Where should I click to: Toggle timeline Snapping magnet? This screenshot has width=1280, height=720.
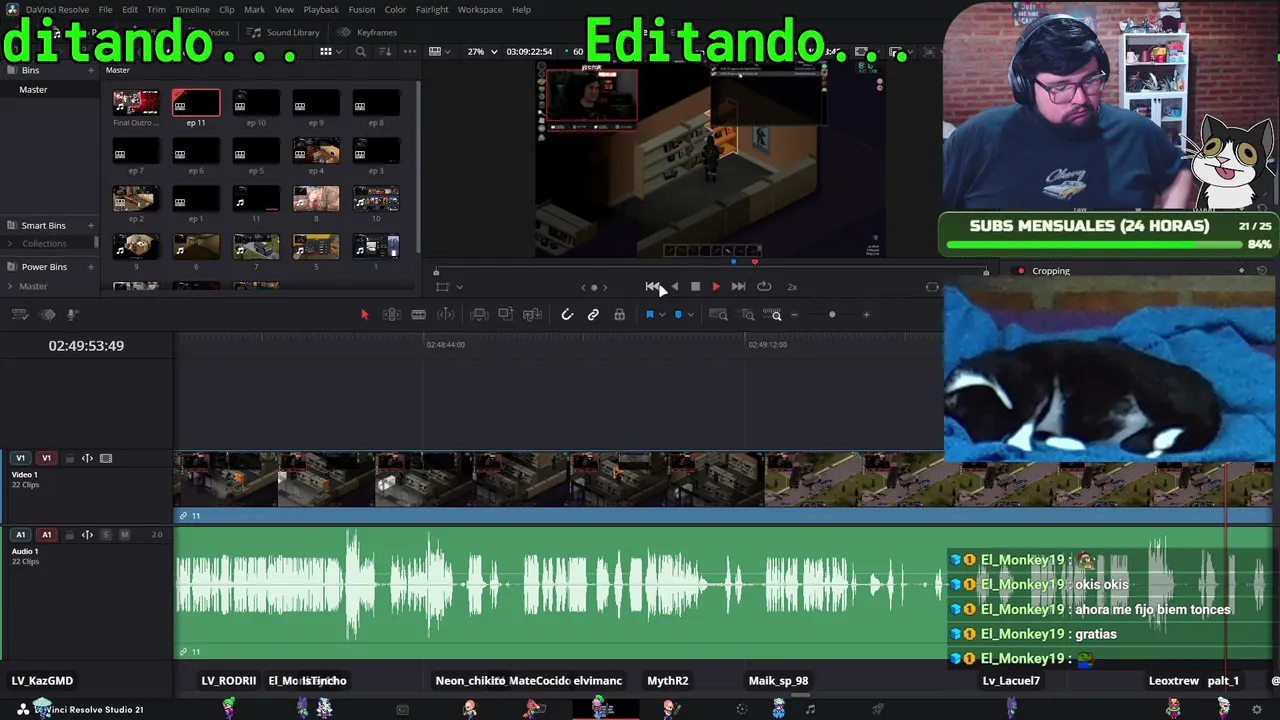(x=567, y=315)
